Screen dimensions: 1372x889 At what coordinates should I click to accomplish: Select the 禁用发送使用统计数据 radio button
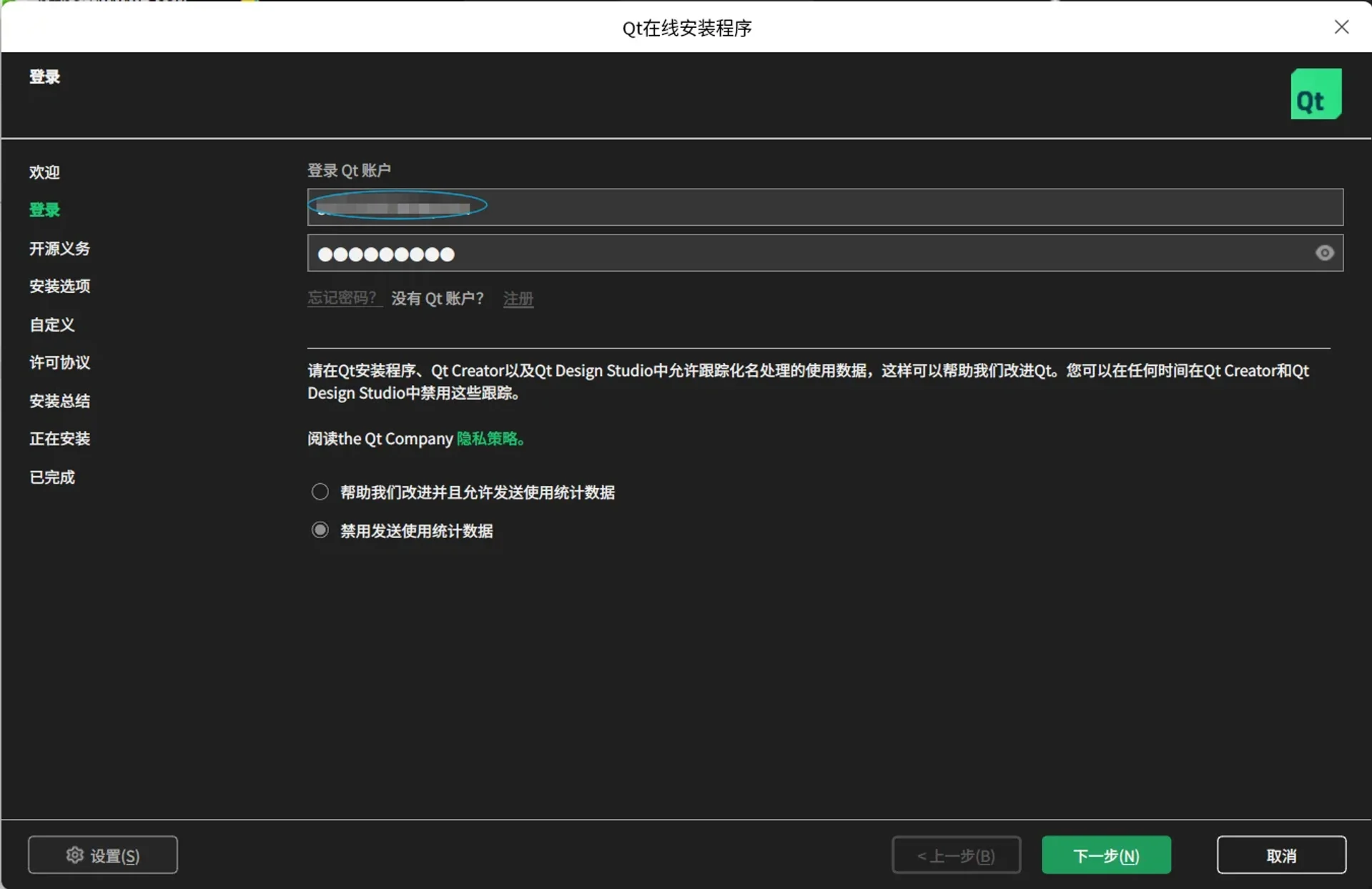(320, 529)
